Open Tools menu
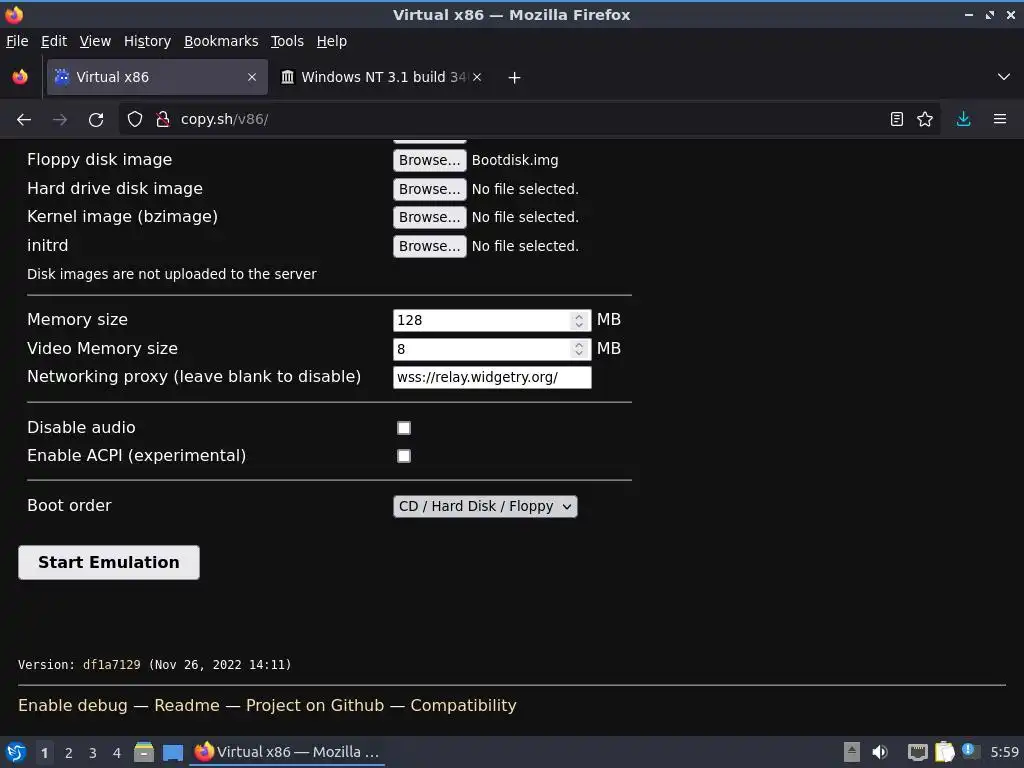1024x768 pixels. point(287,41)
